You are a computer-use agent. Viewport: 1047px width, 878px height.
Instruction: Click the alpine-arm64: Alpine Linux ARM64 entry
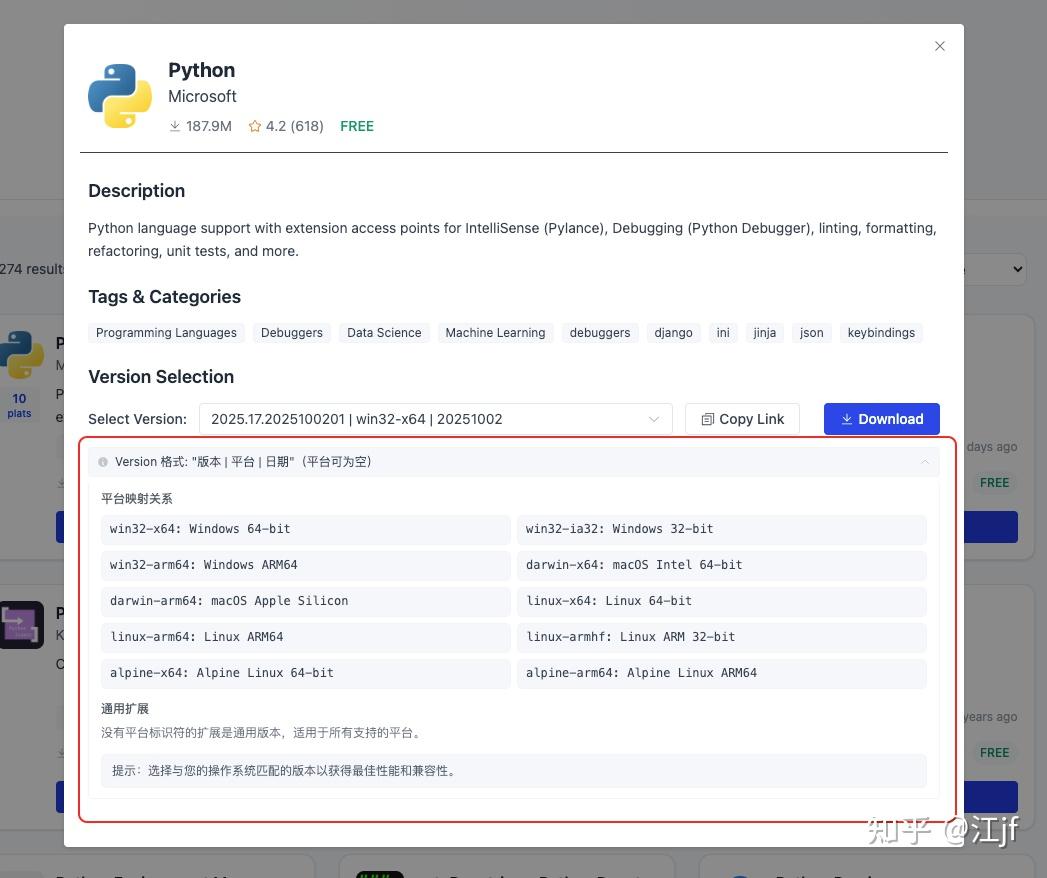tap(722, 673)
